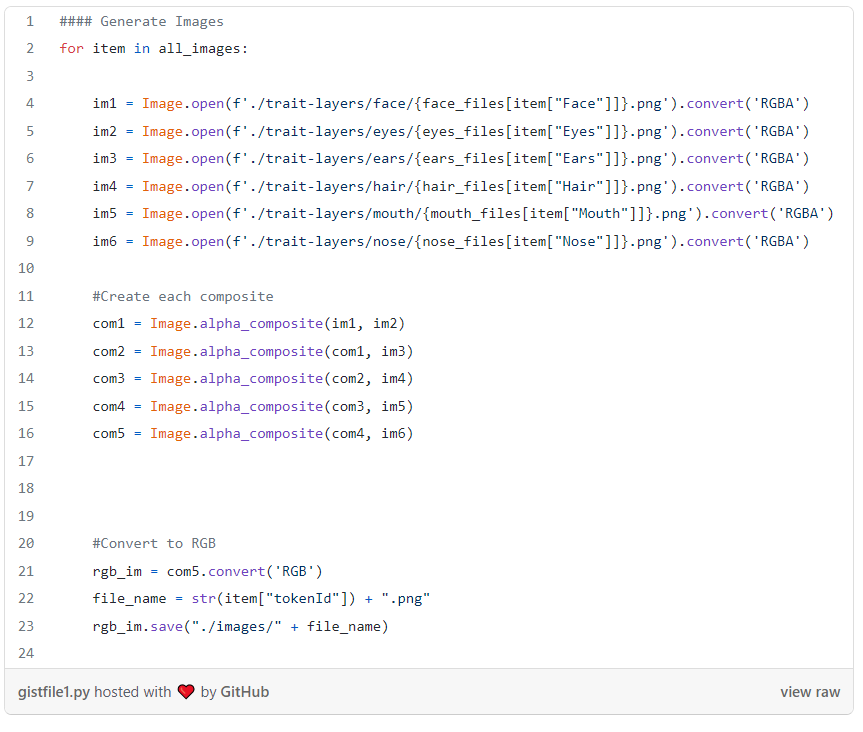
Task: Click the ".png" string on line 22
Action: tap(406, 599)
